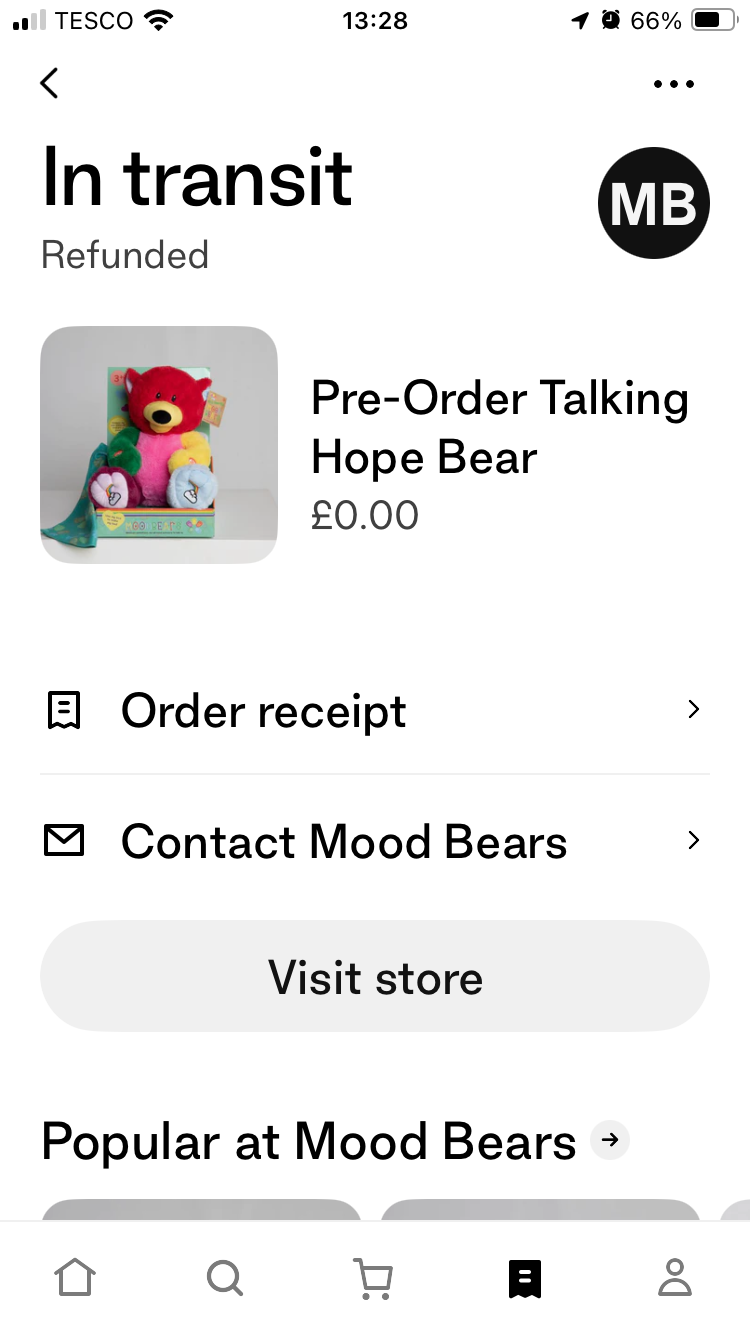
Task: Select the Orders tab in bottom bar
Action: (x=524, y=1278)
